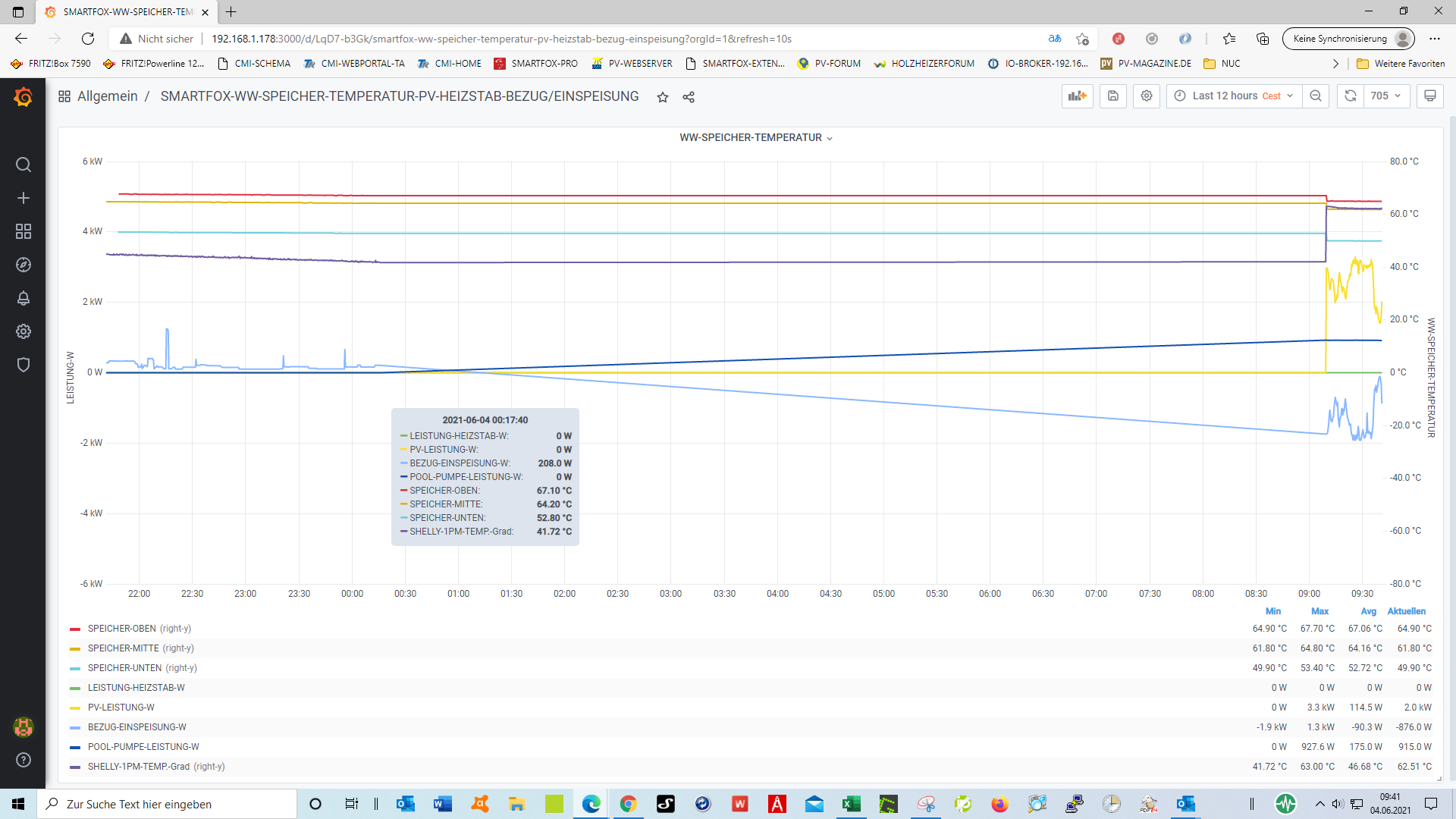Open the HOLZHEIZERFORUM bookmark
The image size is (1456, 819).
tap(924, 64)
